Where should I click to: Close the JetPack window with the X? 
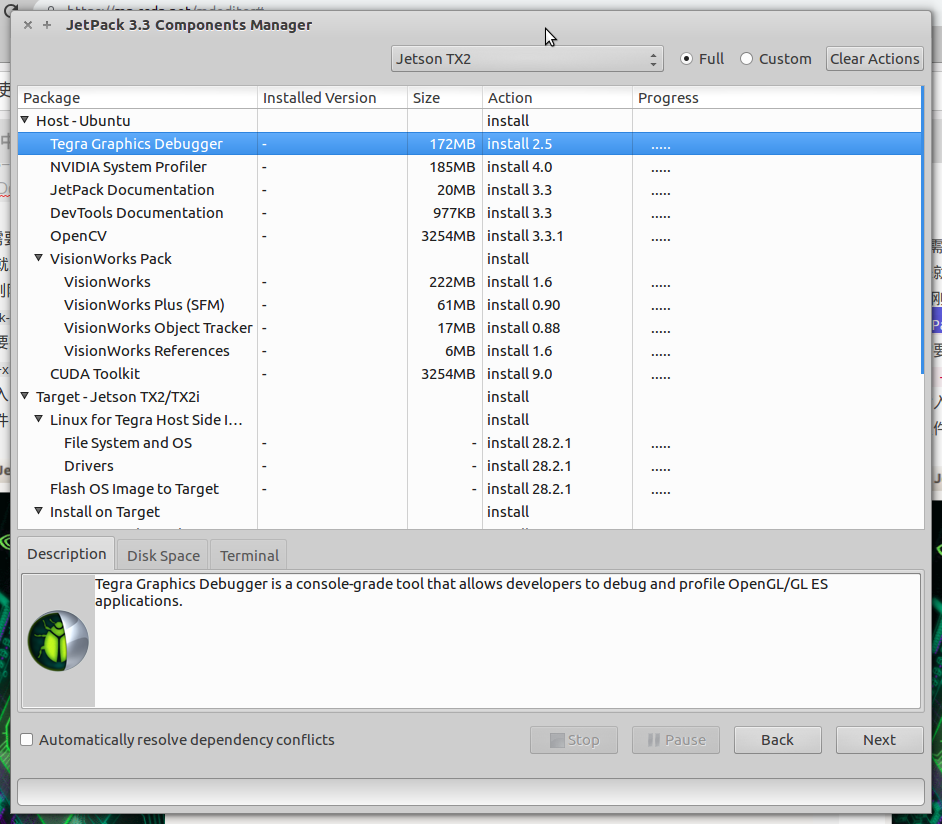pos(28,25)
